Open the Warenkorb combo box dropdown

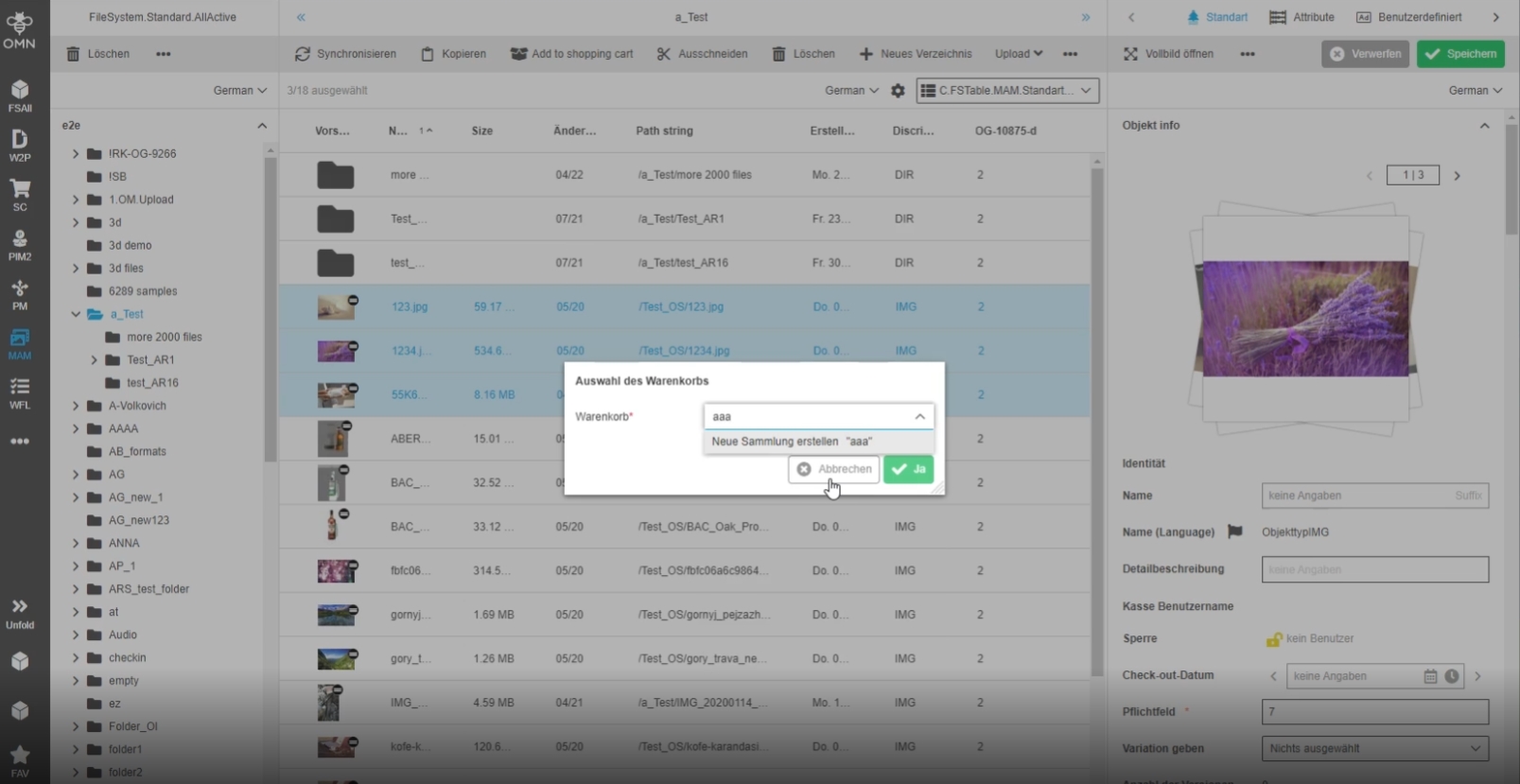(x=919, y=416)
